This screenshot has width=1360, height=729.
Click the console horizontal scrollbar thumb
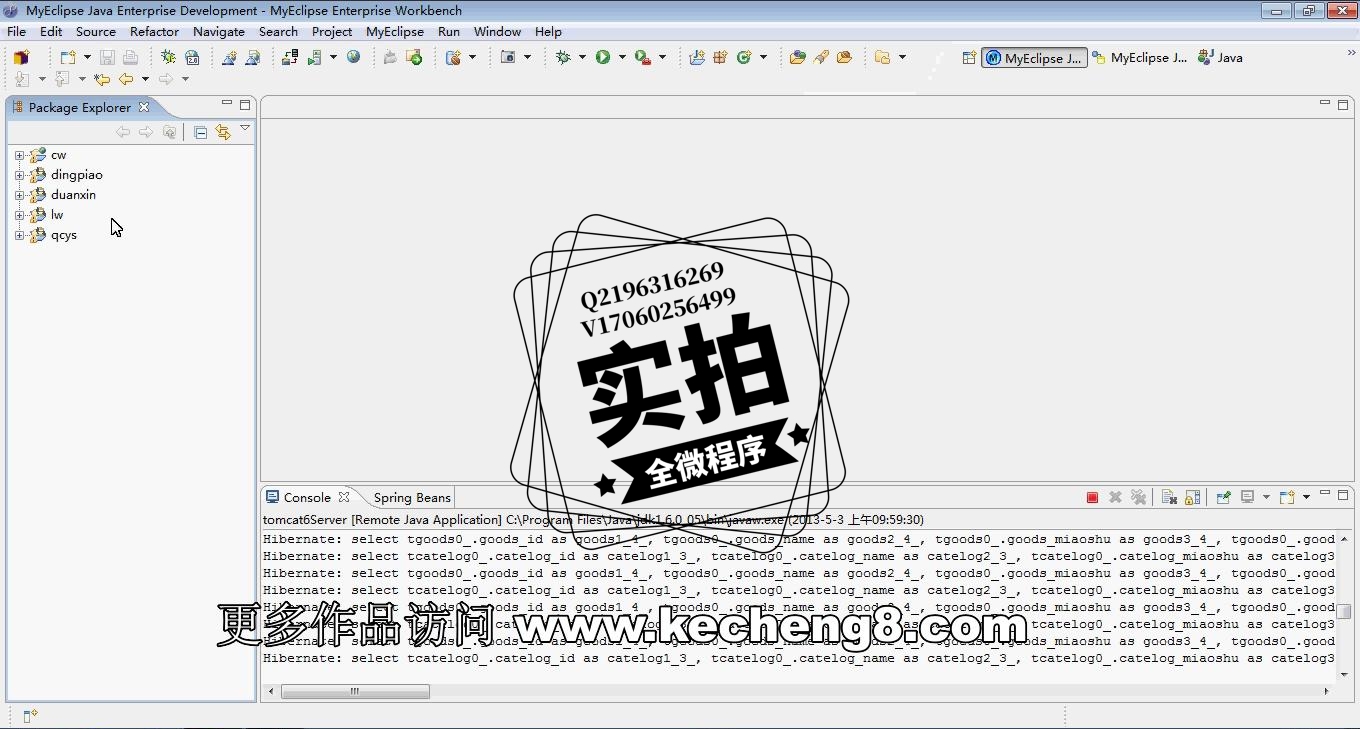(x=355, y=691)
